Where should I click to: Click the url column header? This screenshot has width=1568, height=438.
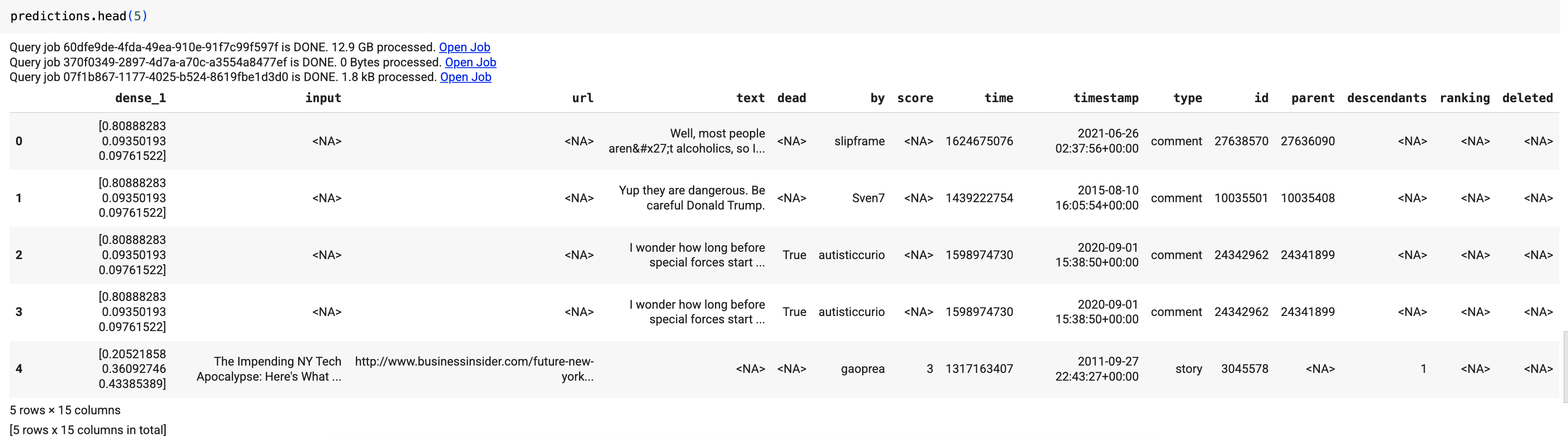[x=582, y=98]
